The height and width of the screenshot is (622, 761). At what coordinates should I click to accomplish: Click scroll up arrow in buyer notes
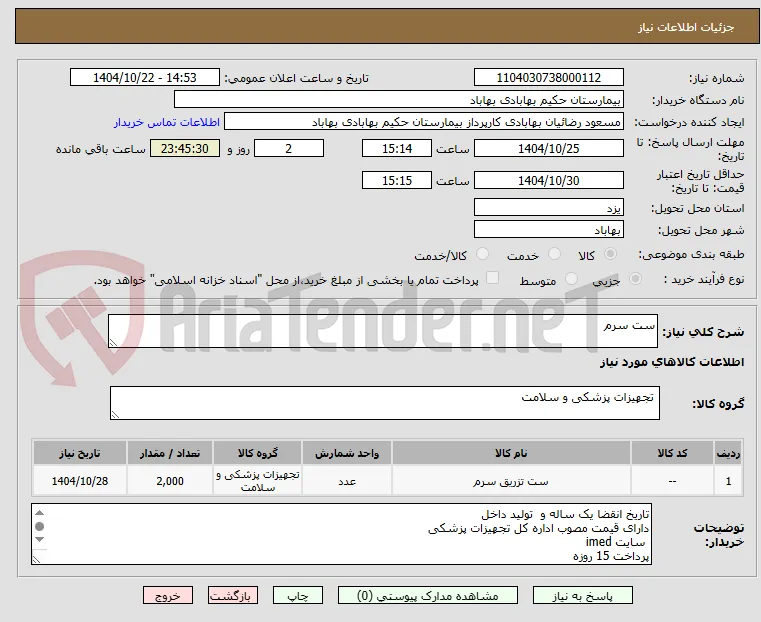click(x=40, y=513)
